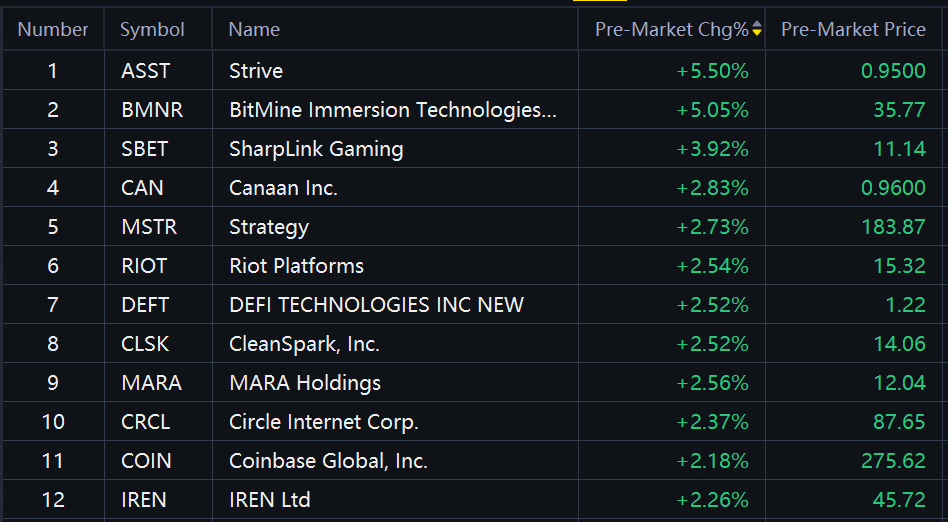Click the Number column header
Image resolution: width=948 pixels, height=522 pixels.
tap(53, 30)
